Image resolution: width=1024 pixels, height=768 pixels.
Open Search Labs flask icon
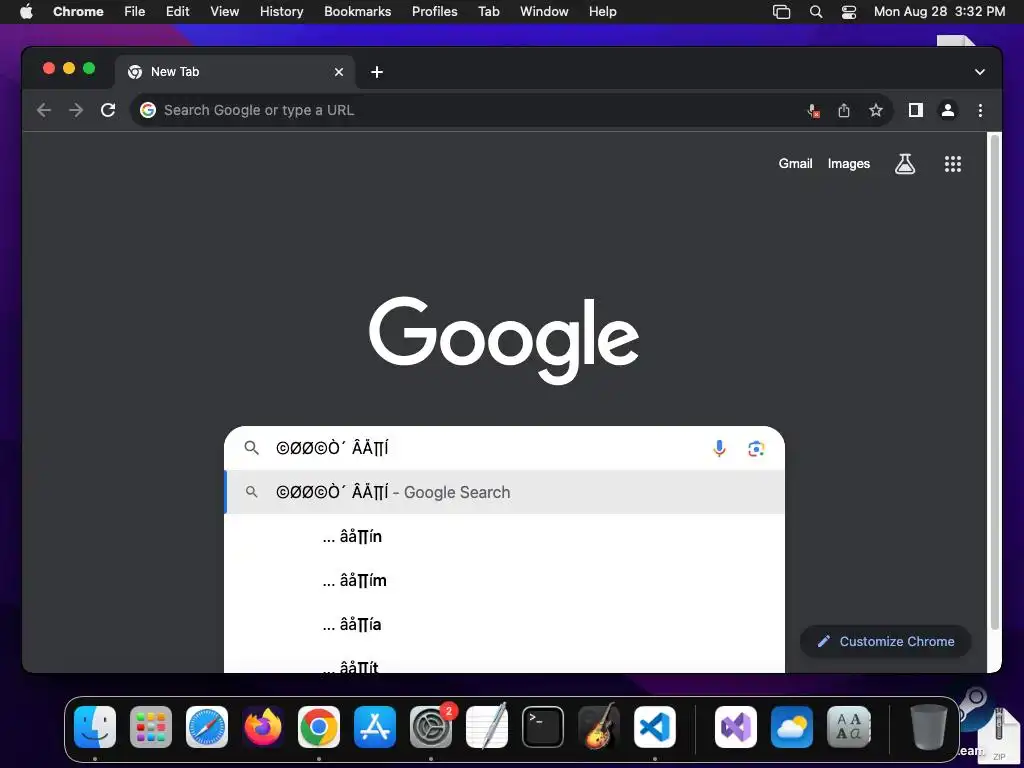904,164
